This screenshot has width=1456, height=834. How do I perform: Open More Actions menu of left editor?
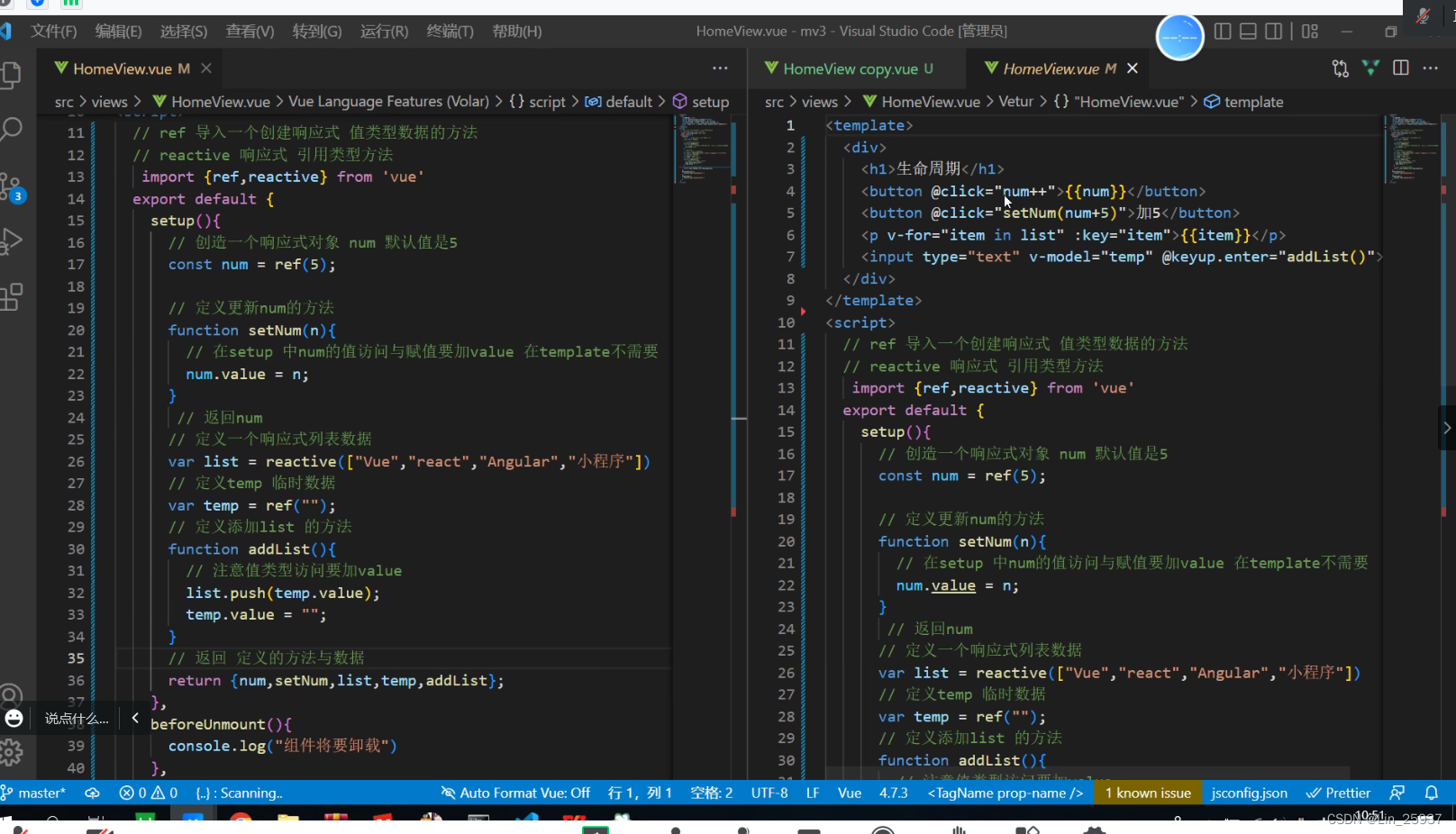tap(720, 68)
